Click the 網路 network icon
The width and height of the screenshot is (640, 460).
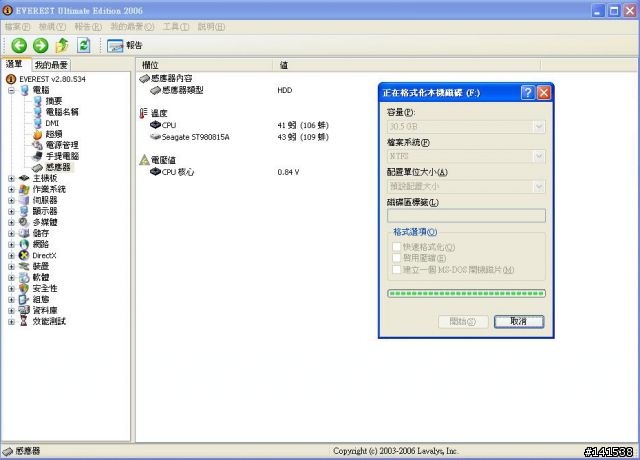24,244
